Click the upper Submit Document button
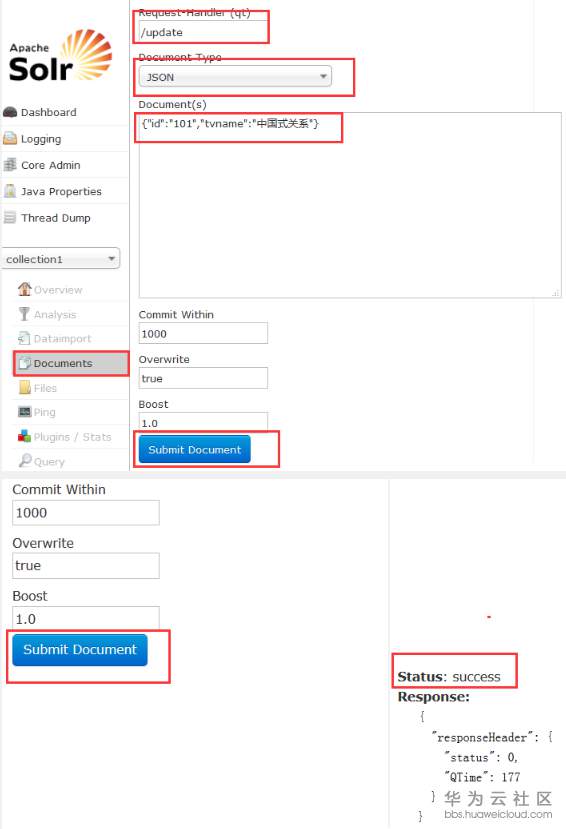 pyautogui.click(x=194, y=449)
